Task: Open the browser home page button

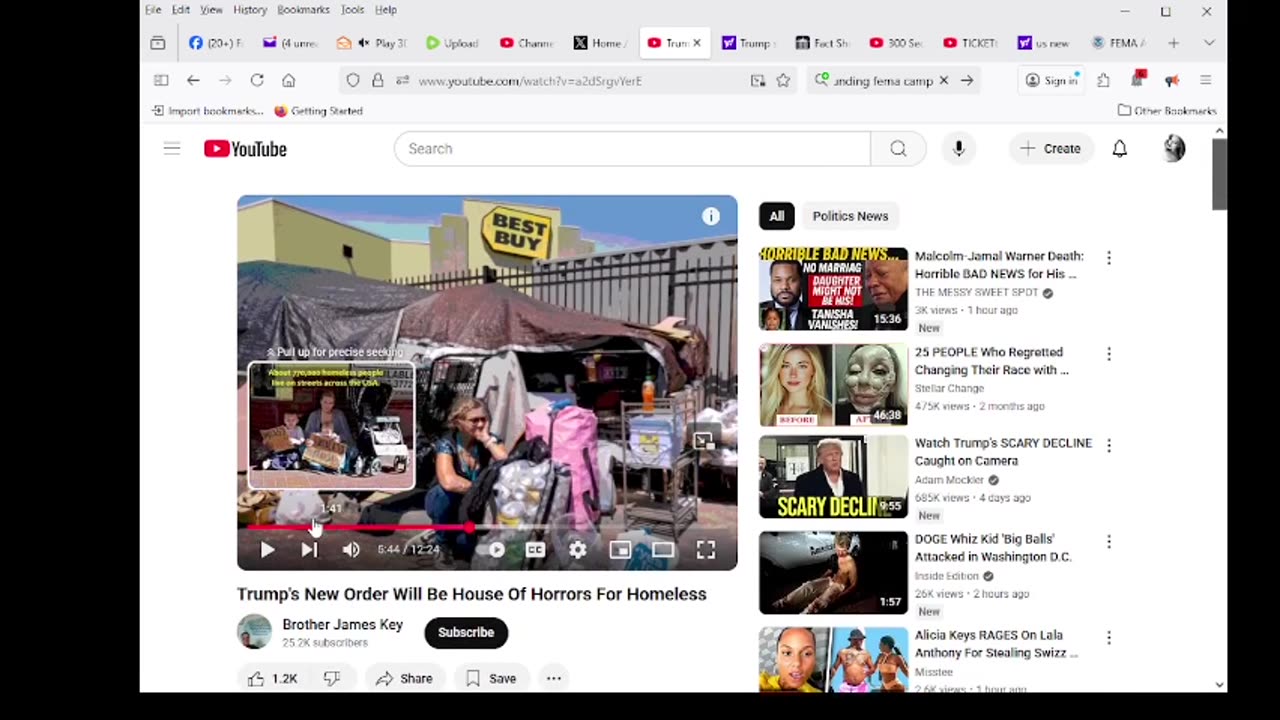Action: (288, 80)
